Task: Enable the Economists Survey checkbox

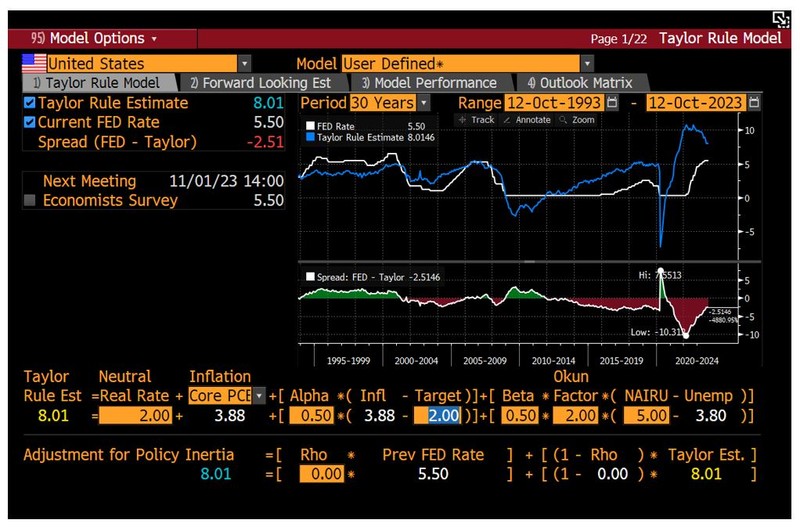Action: 29,200
